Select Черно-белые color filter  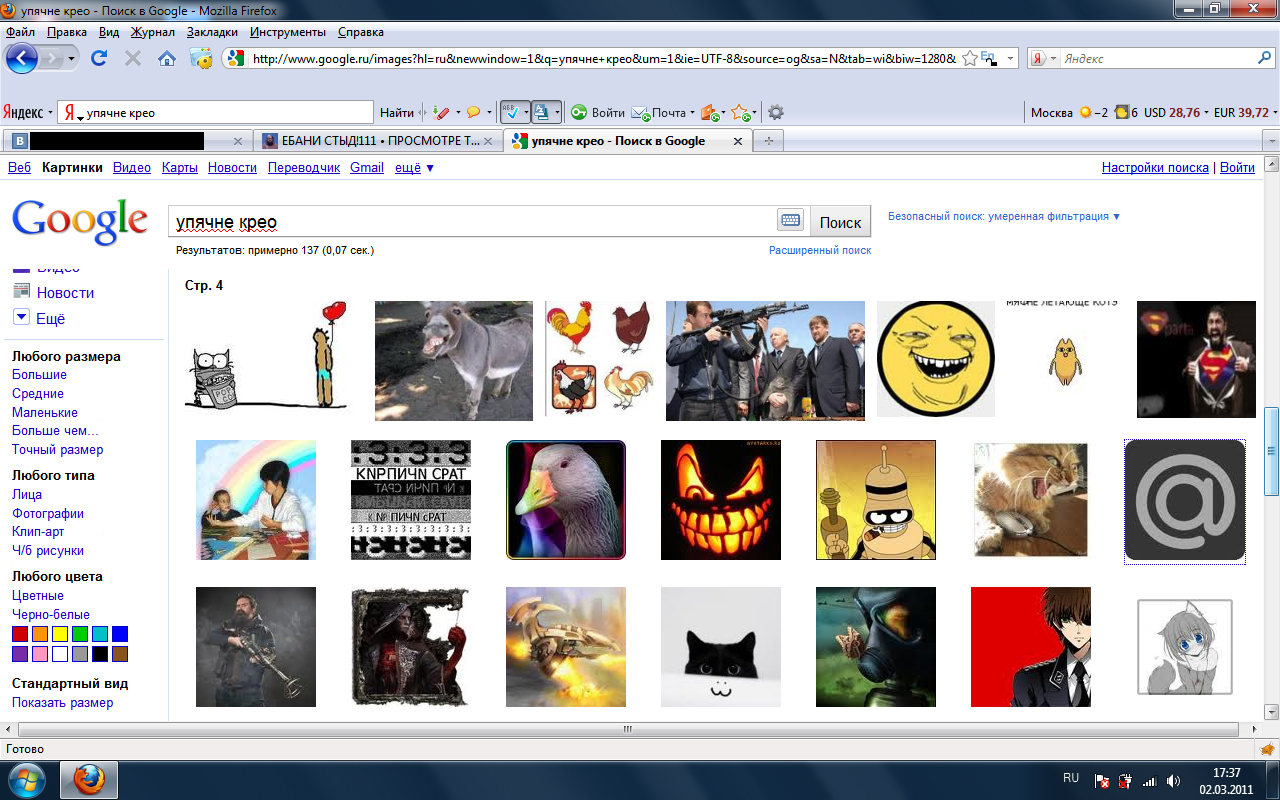tap(51, 615)
